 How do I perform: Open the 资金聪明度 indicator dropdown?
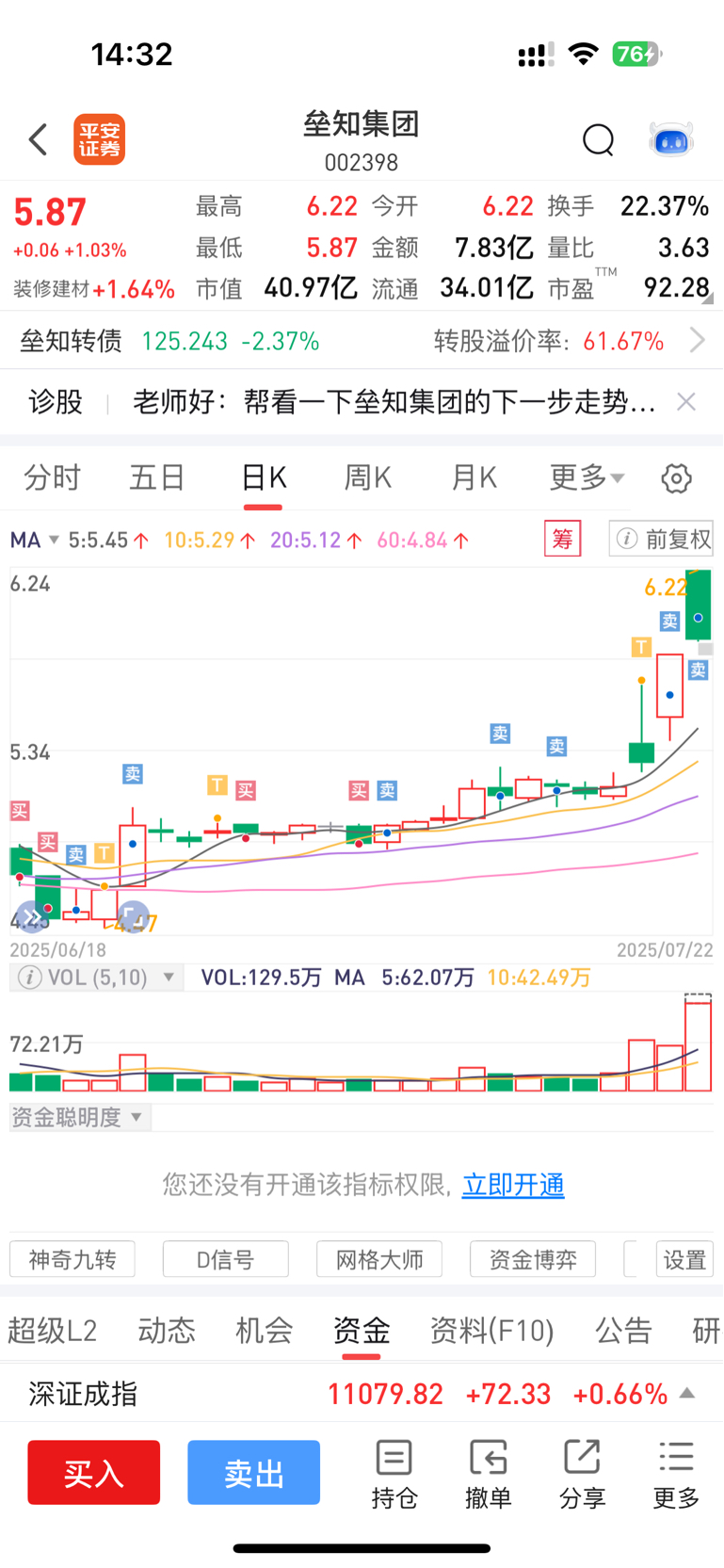pos(80,1118)
